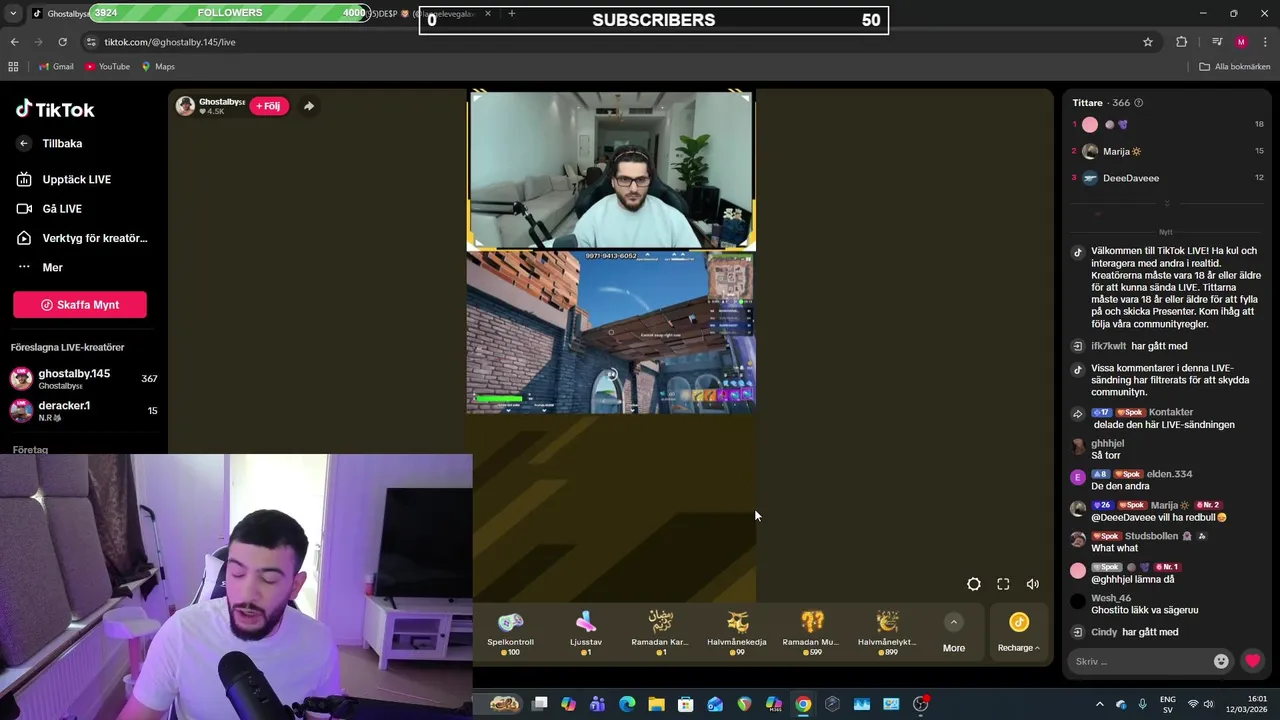This screenshot has width=1280, height=720.
Task: Mute the live stream volume
Action: point(1033,584)
